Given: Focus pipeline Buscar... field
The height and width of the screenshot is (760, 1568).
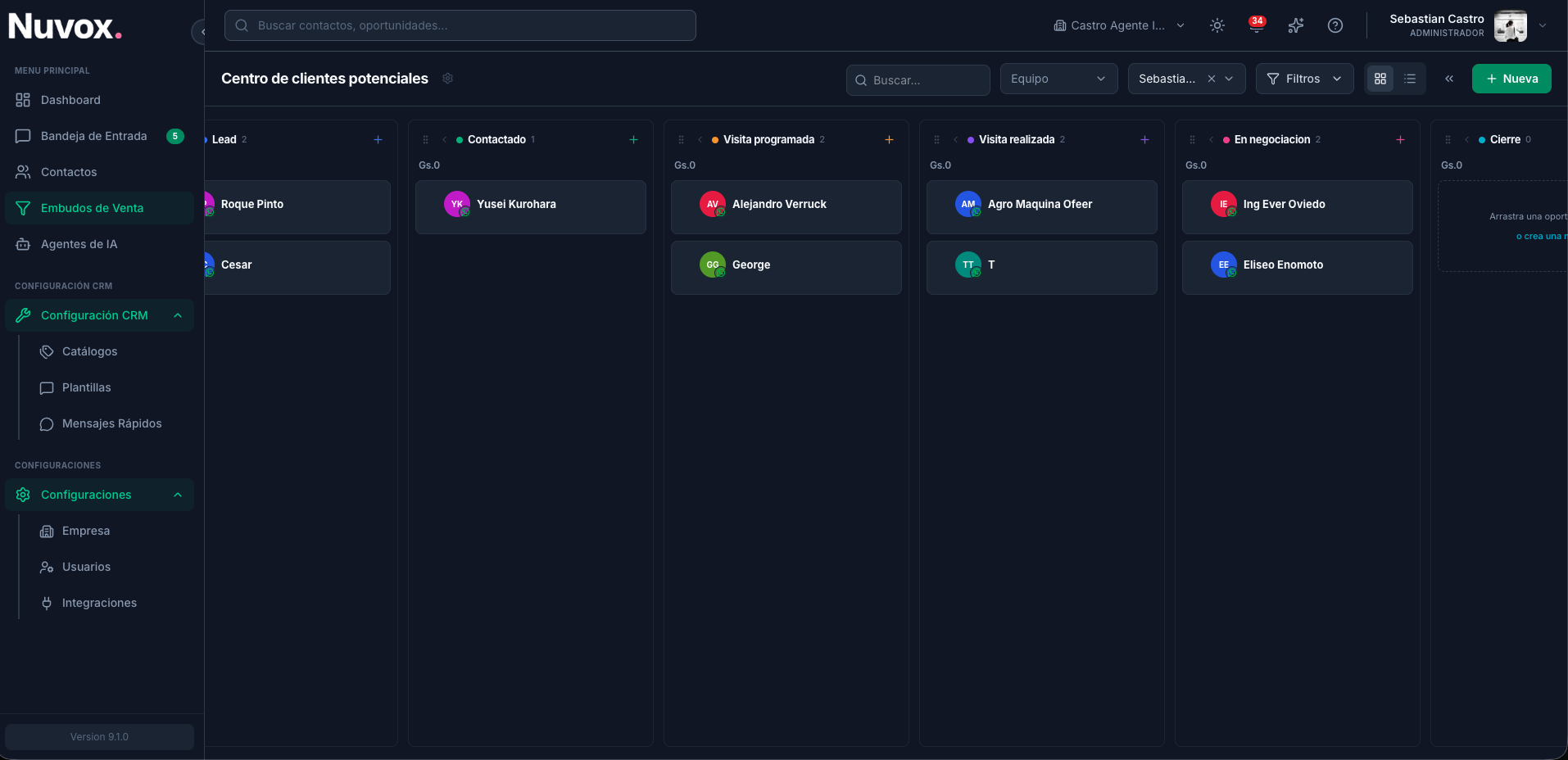Looking at the screenshot, I should [918, 79].
